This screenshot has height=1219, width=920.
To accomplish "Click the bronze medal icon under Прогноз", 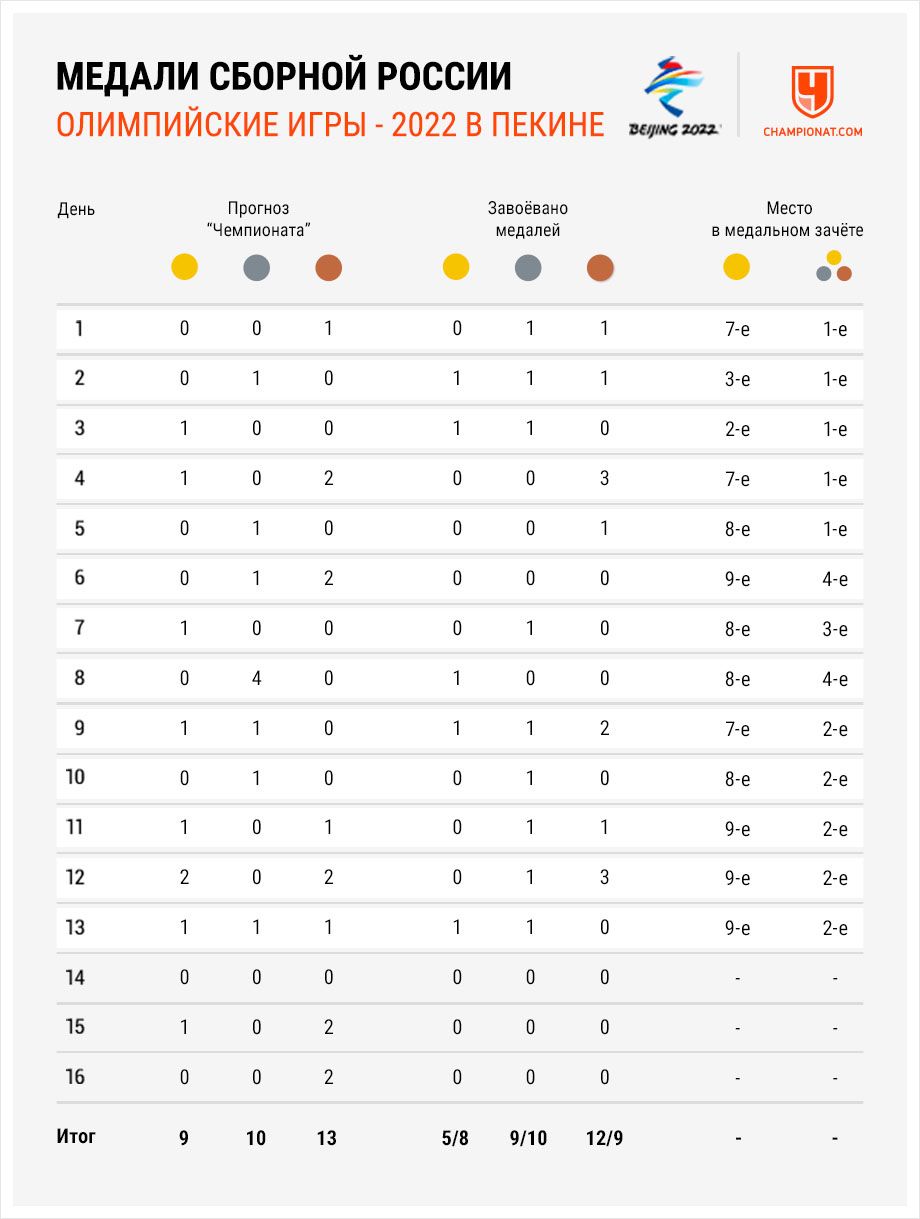I will (328, 268).
